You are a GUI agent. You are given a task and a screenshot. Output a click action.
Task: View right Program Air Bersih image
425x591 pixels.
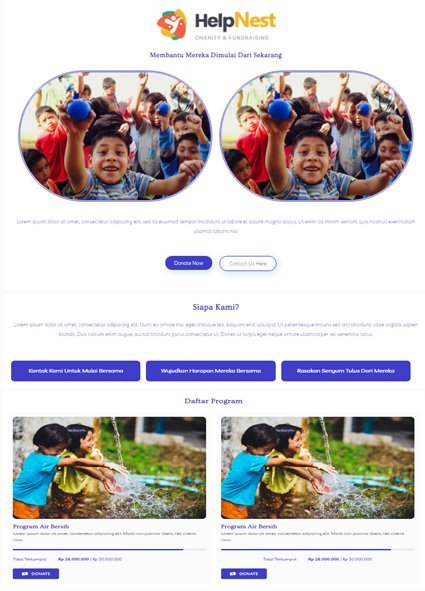point(318,467)
